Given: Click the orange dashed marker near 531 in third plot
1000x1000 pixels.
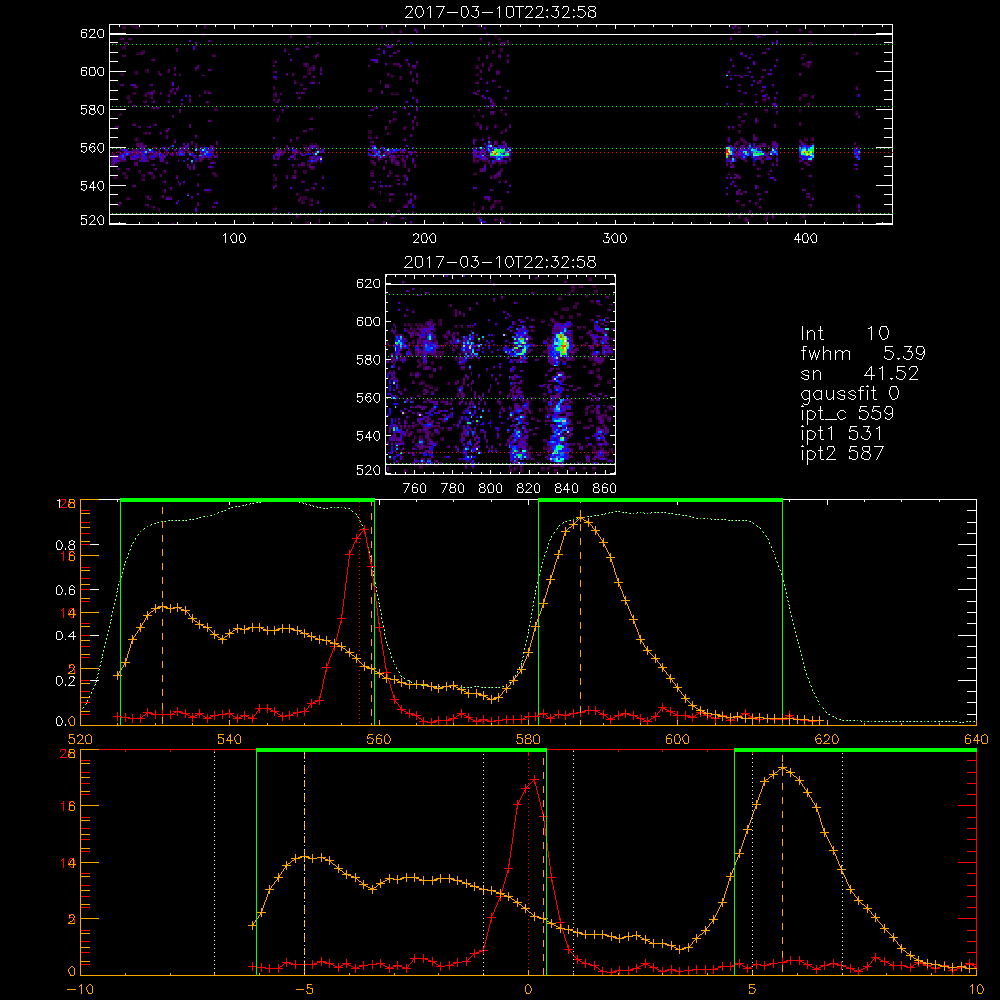Looking at the screenshot, I should (162, 612).
